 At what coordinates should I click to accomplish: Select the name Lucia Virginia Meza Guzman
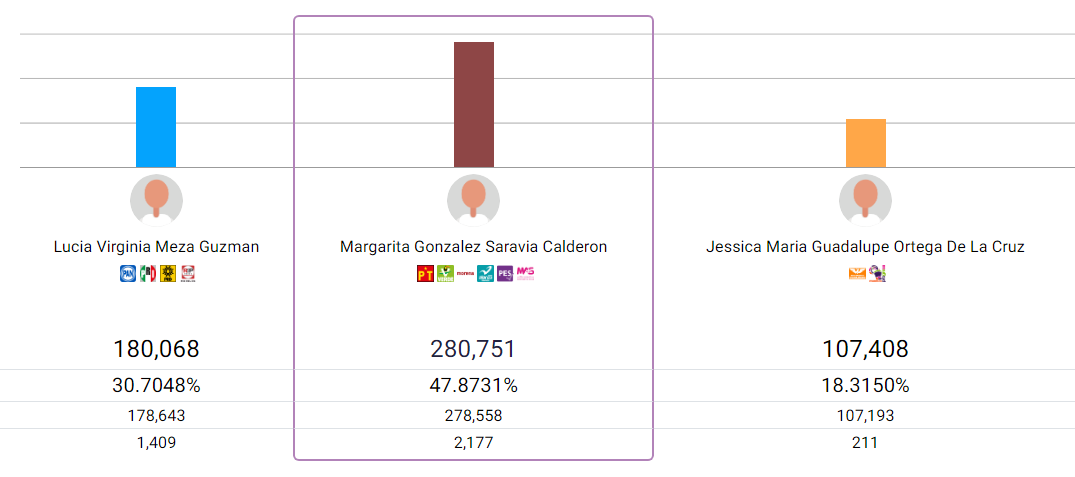coord(156,247)
